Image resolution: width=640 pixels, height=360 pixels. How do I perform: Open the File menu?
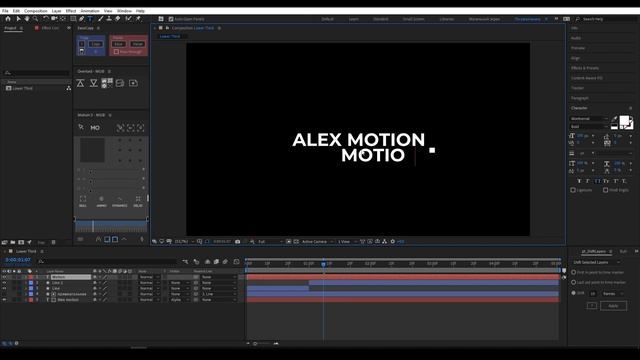click(5, 11)
